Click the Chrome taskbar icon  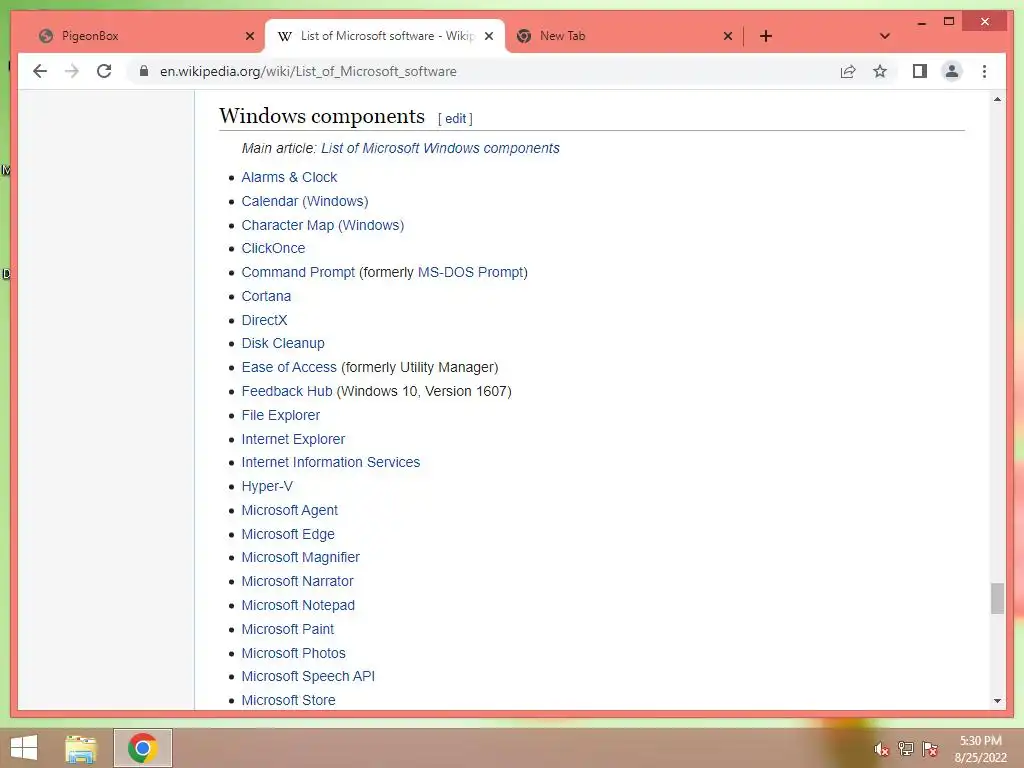coord(142,748)
